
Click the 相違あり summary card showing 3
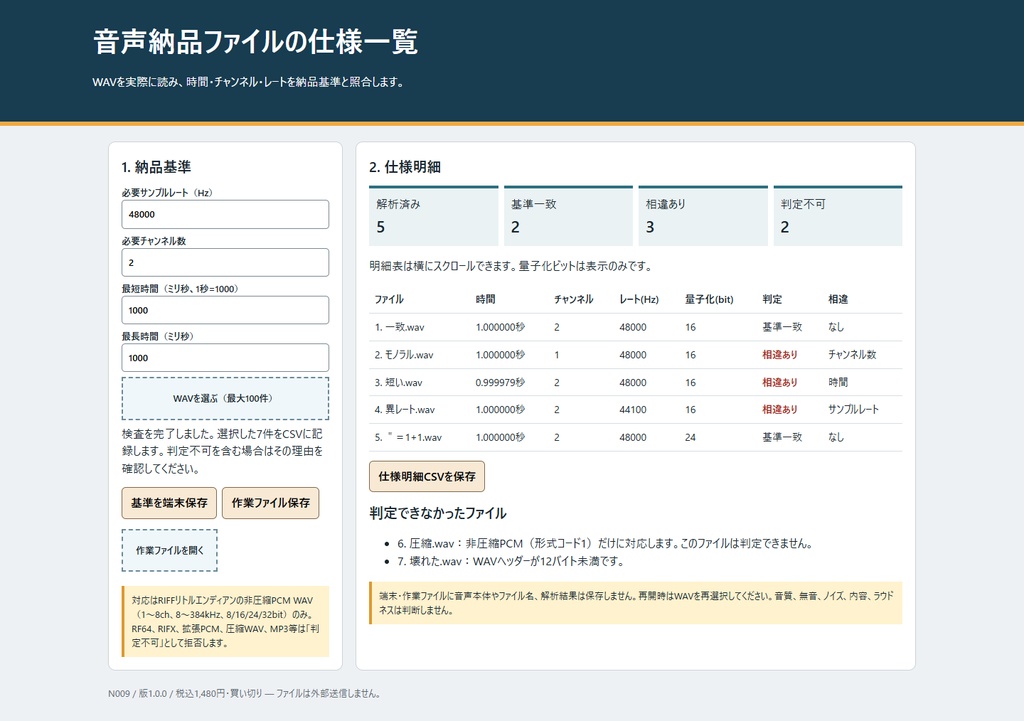(x=703, y=216)
